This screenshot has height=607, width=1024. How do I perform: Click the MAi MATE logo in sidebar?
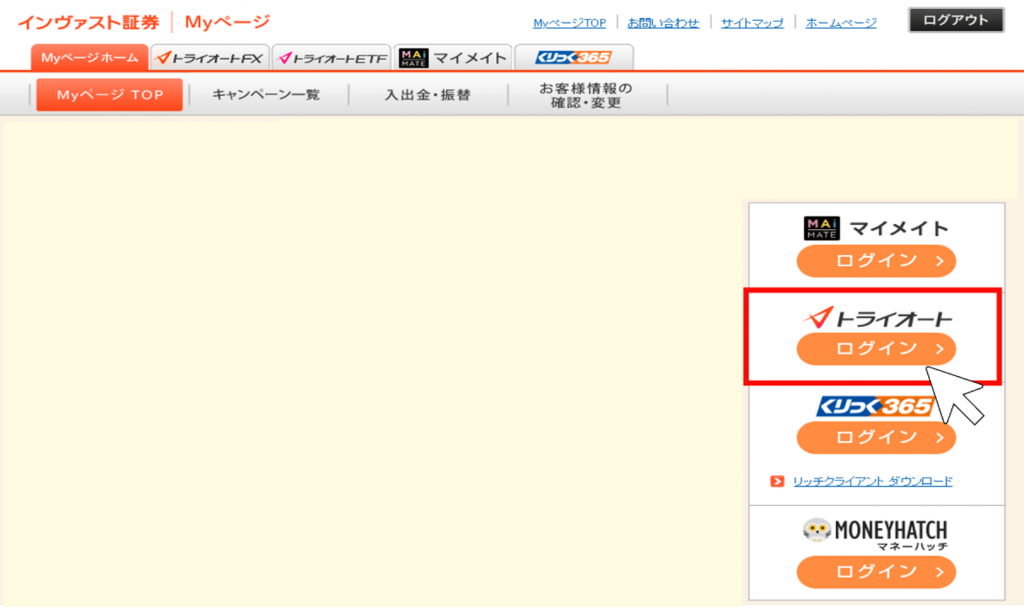822,228
